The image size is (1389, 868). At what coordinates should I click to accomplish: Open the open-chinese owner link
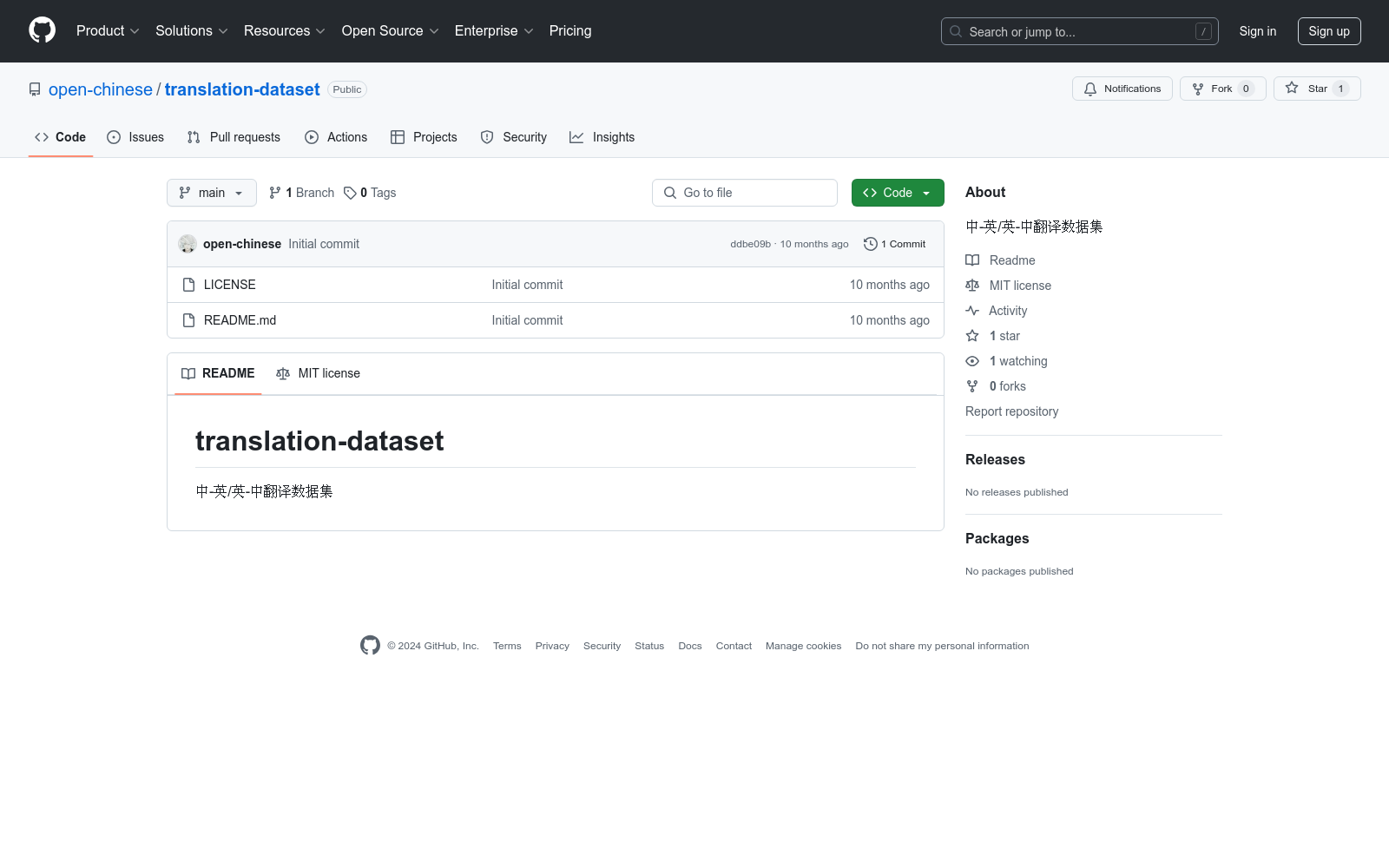pyautogui.click(x=101, y=89)
